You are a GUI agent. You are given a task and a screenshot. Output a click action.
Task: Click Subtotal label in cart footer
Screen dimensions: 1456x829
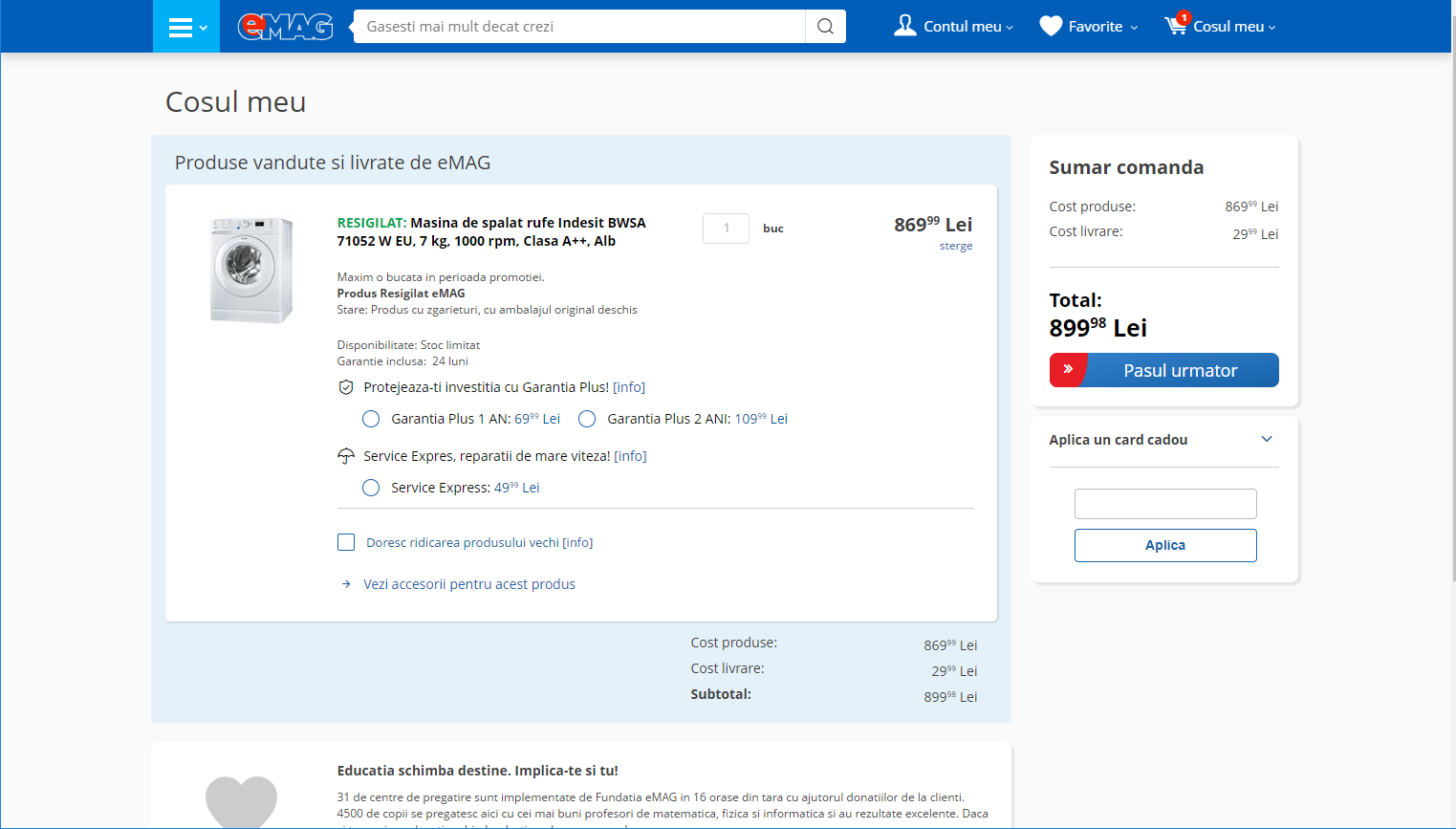pos(721,694)
